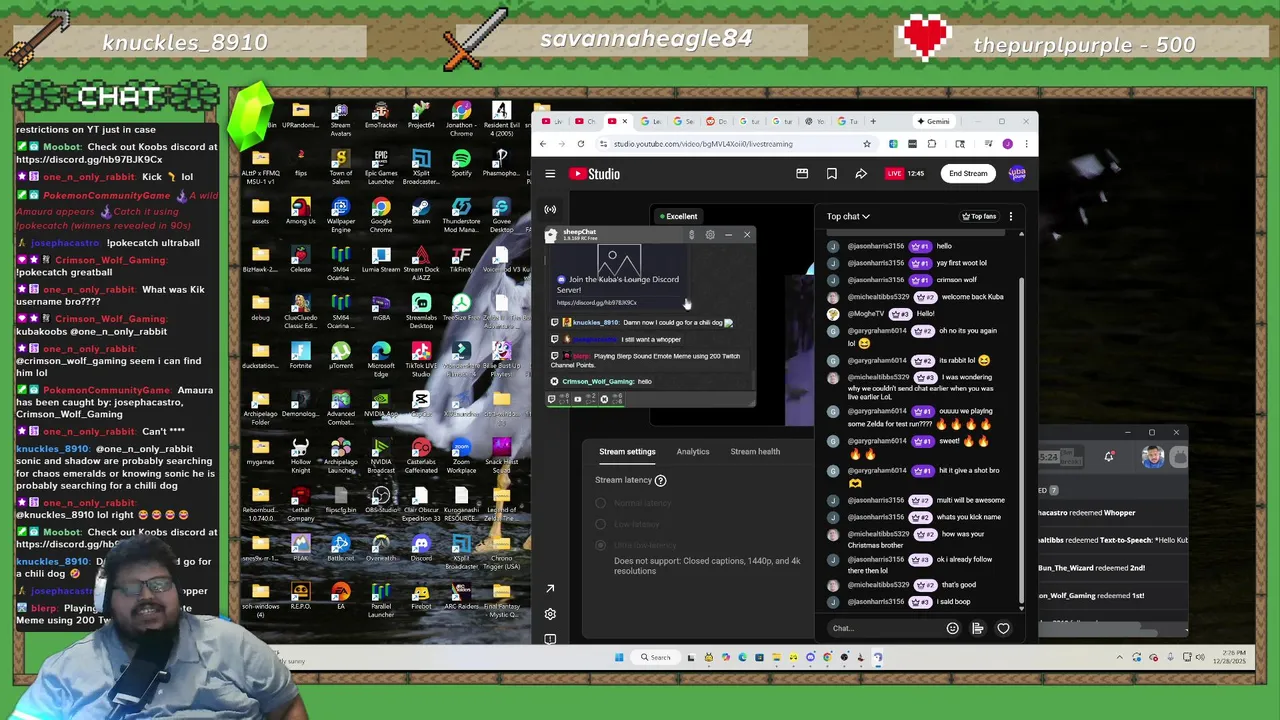The height and width of the screenshot is (720, 1280).
Task: Click the heart icon beside chat input
Action: [1003, 628]
